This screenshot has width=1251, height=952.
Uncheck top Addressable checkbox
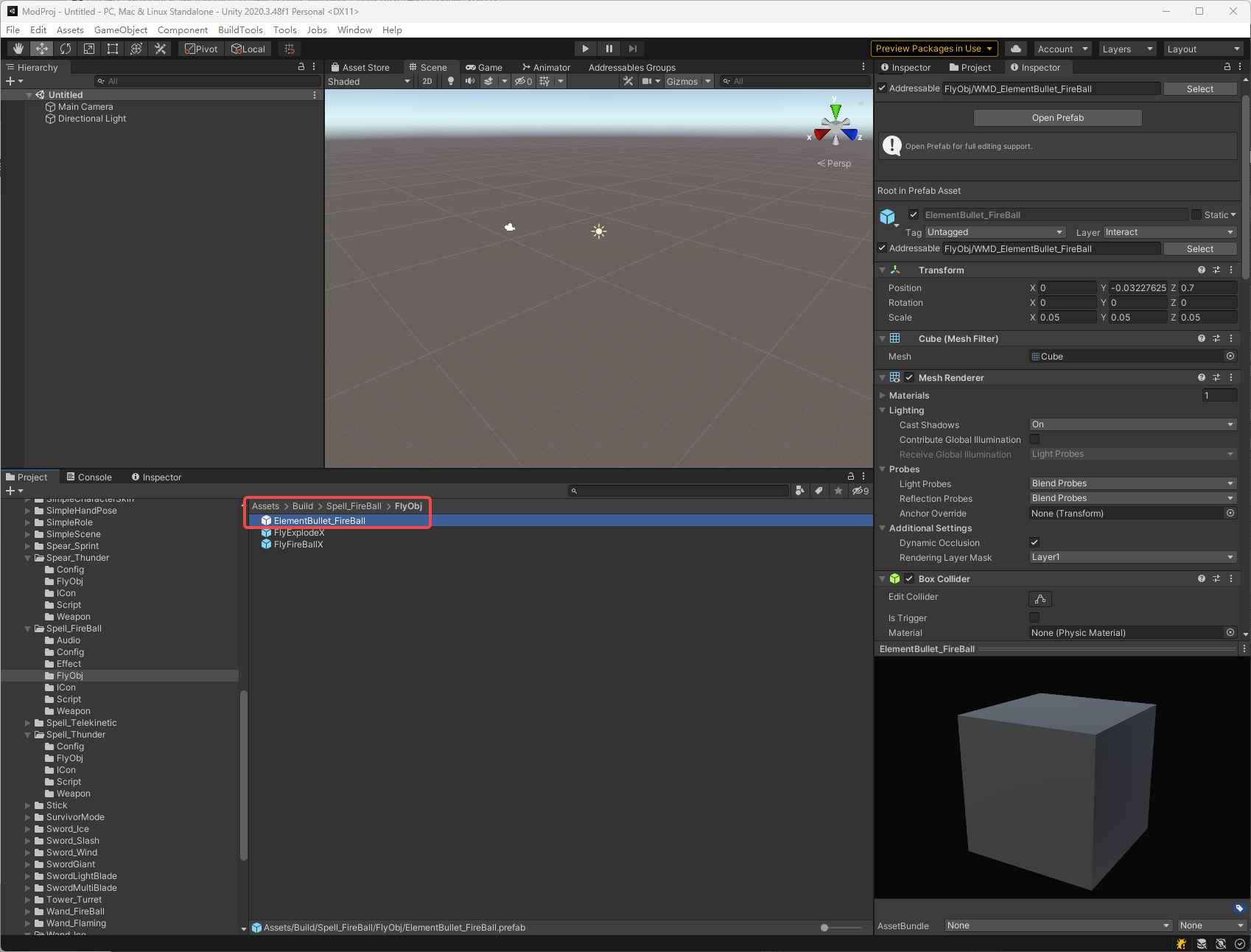(x=882, y=88)
